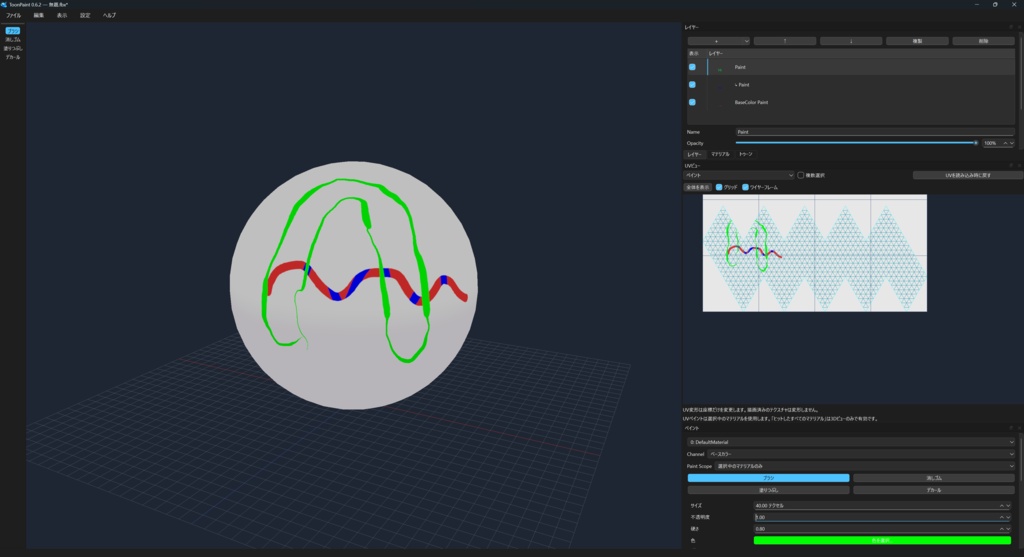Click the layer Name input field
This screenshot has height=557, width=1024.
[874, 132]
